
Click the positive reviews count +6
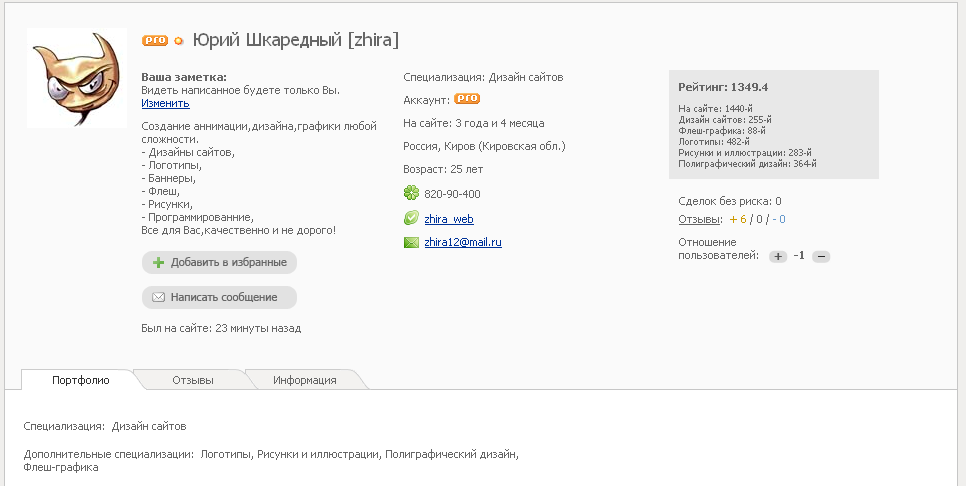(739, 219)
